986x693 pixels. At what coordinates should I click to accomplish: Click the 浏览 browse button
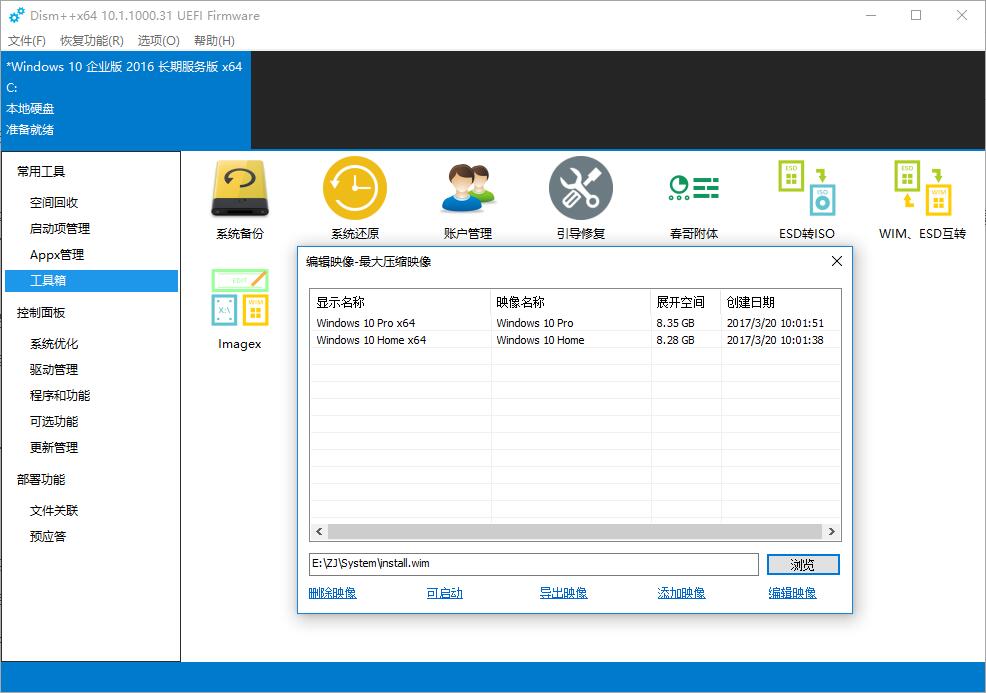[802, 565]
